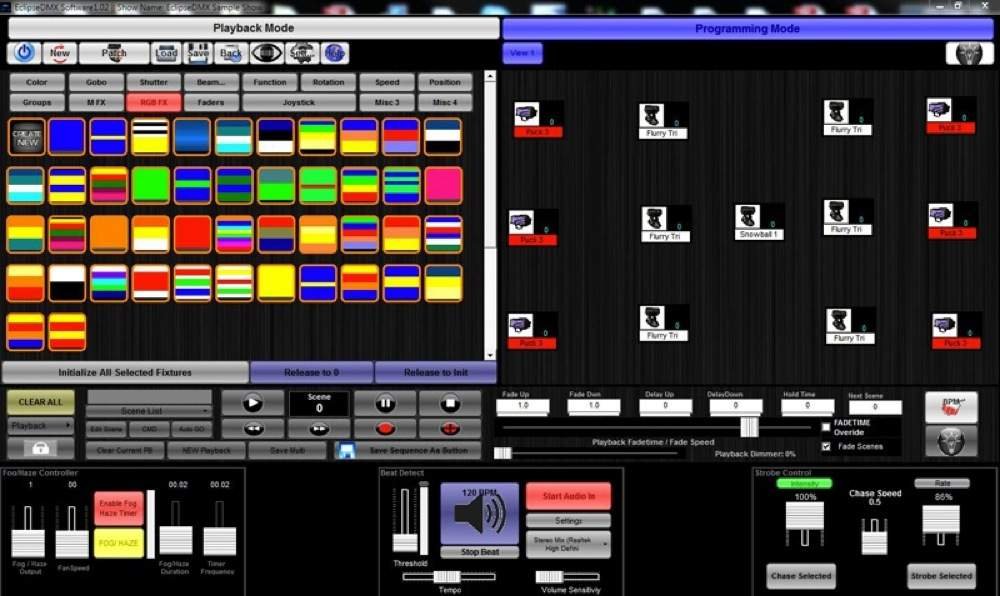
Task: Uncheck the Fade Scenes checkbox
Action: [x=825, y=447]
